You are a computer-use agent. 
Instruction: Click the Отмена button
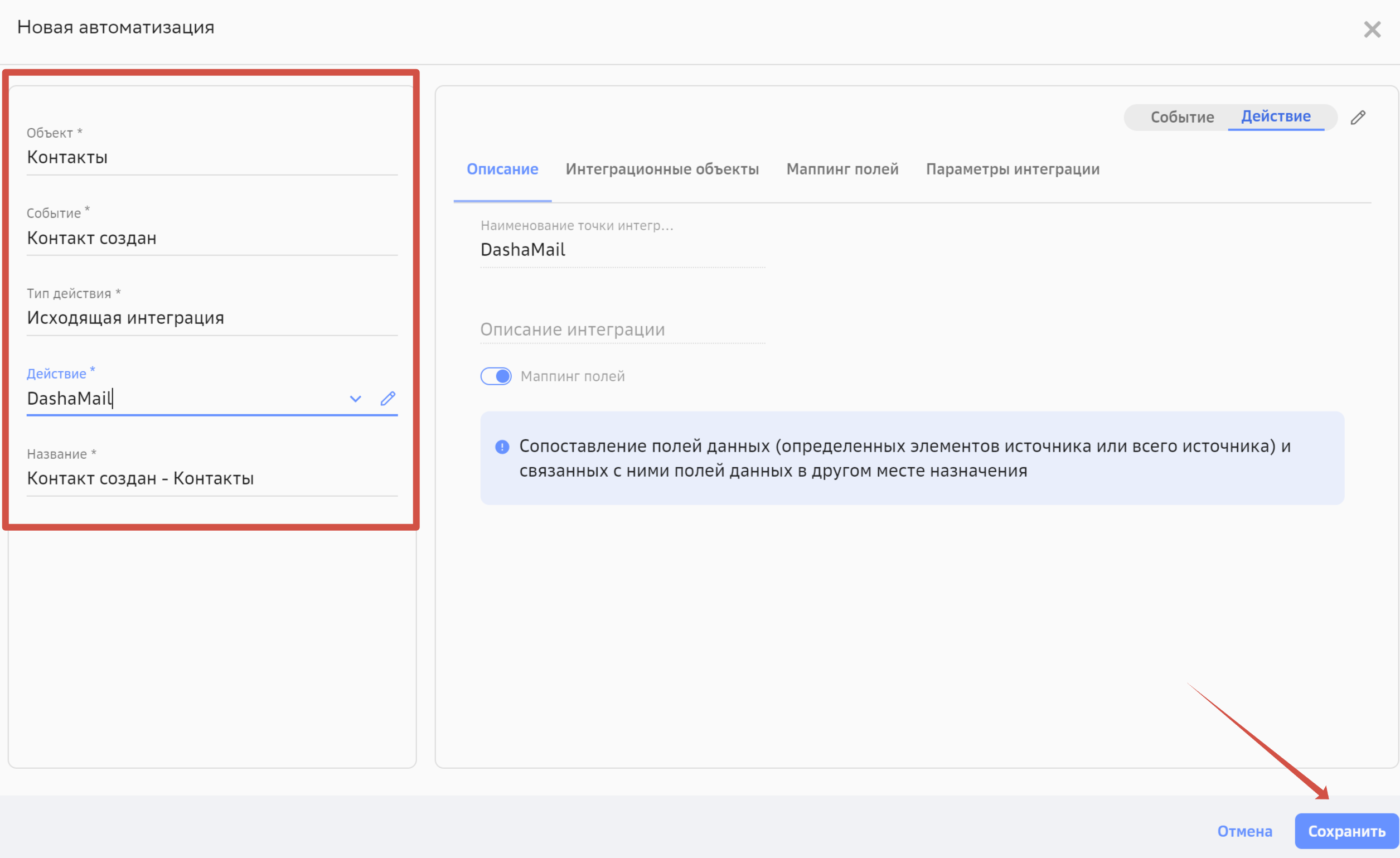tap(1244, 831)
